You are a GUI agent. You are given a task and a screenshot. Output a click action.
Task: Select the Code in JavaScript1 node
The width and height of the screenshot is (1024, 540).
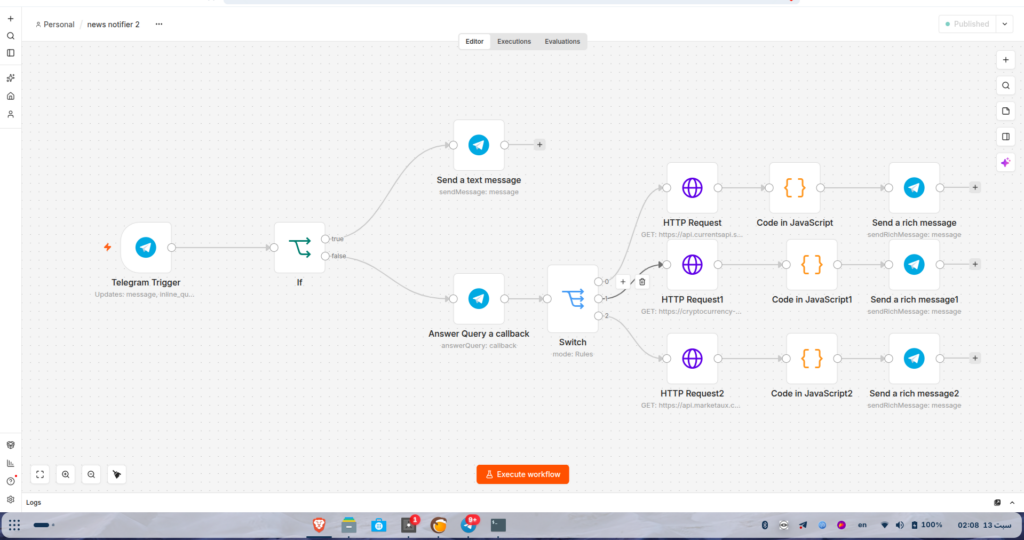[812, 264]
